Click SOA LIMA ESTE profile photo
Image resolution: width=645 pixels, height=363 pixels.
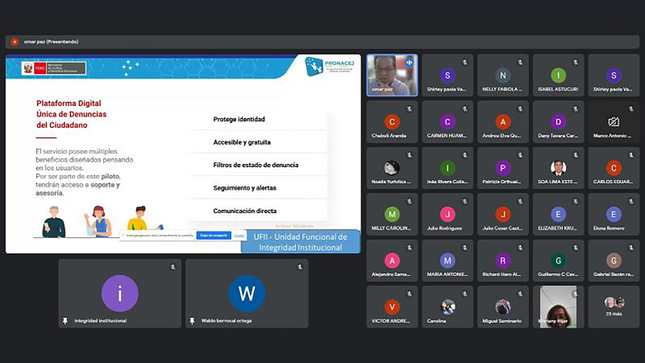558,168
